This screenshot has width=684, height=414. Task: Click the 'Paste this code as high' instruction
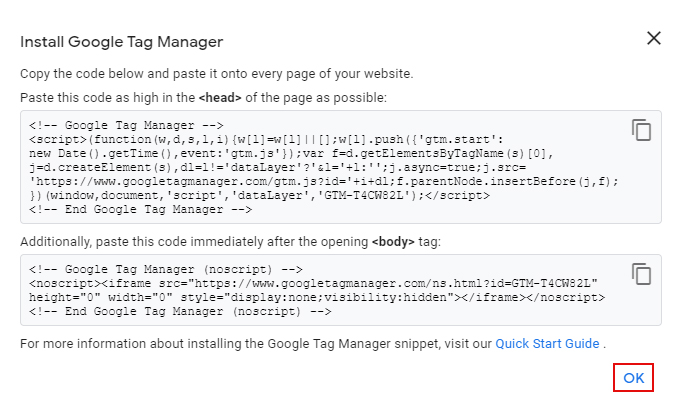(203, 98)
